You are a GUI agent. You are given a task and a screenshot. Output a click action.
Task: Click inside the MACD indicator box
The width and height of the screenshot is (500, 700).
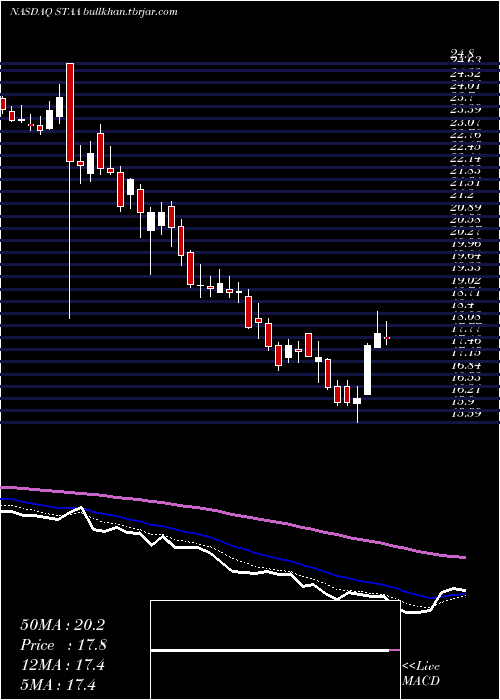point(275,650)
